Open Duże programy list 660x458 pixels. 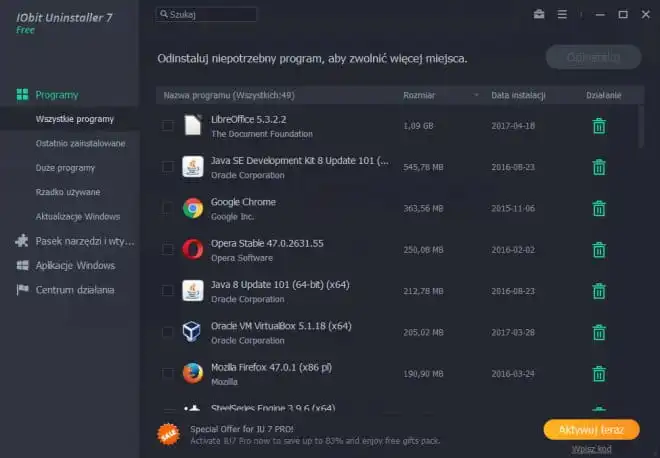[65, 168]
